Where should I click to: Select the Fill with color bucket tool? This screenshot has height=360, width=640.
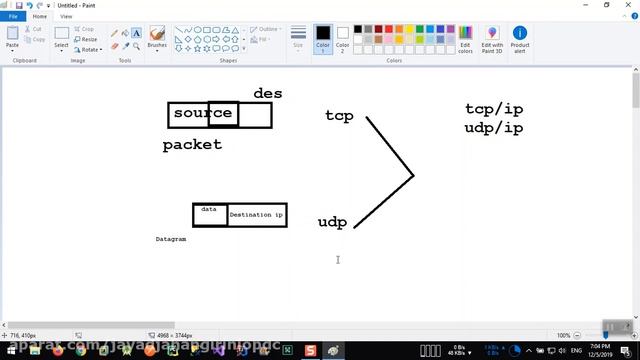click(125, 33)
